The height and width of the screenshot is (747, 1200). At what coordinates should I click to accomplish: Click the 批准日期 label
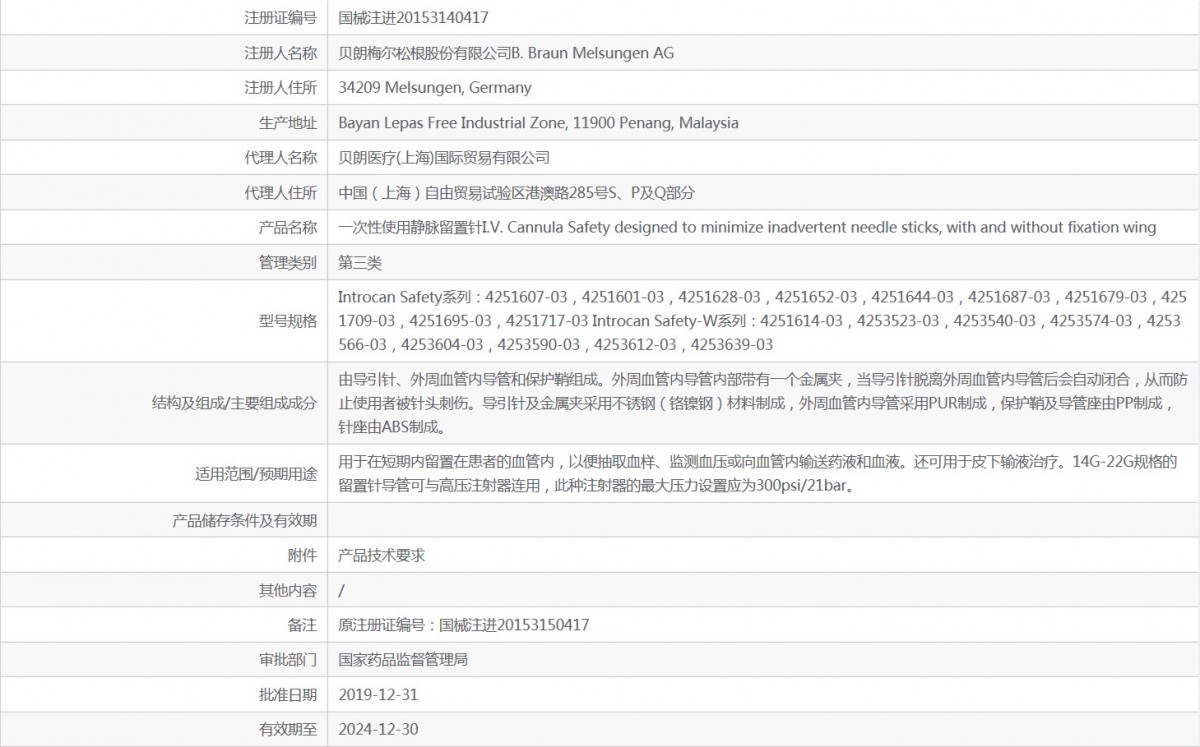click(x=288, y=694)
